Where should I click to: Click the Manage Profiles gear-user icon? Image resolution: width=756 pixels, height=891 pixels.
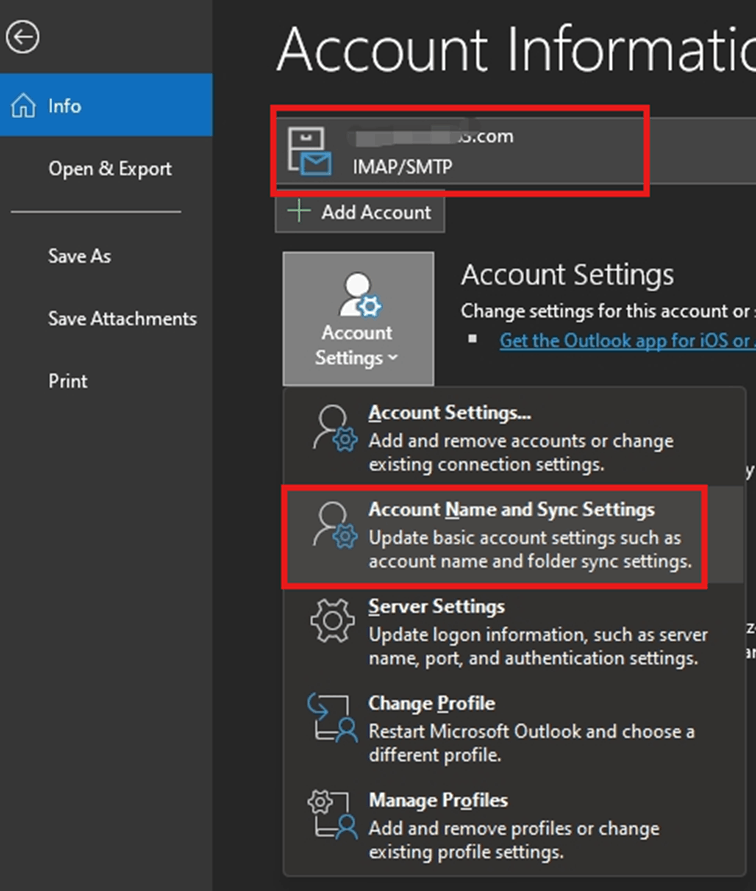[333, 814]
